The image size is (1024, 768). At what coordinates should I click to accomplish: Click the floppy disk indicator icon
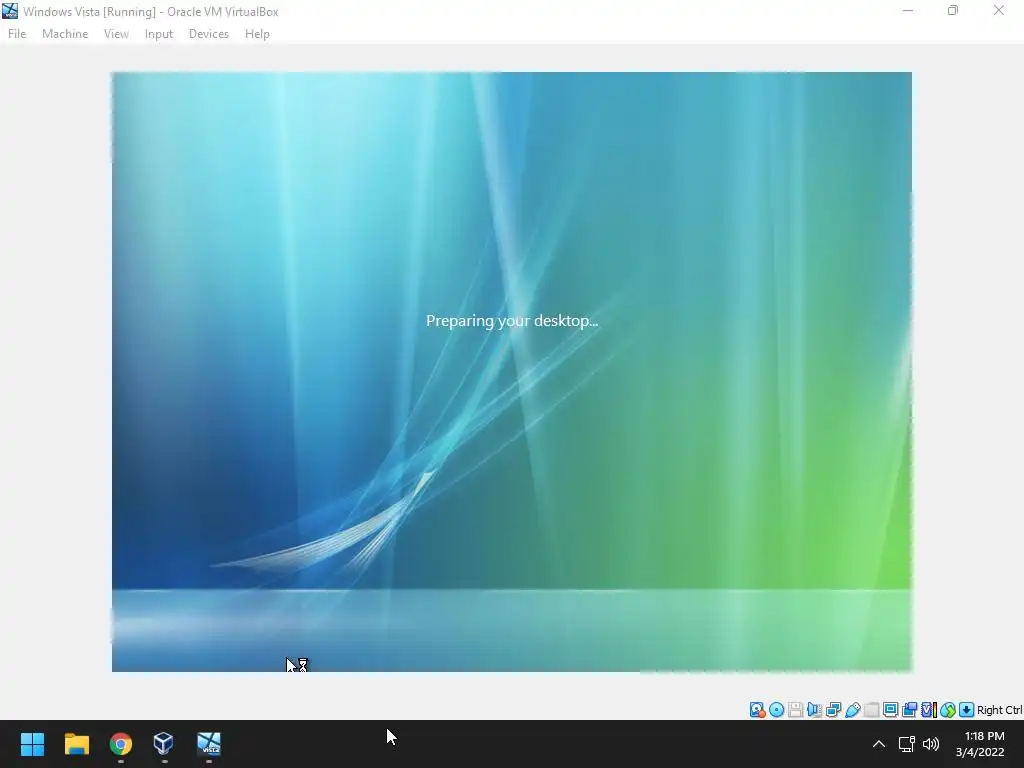795,710
